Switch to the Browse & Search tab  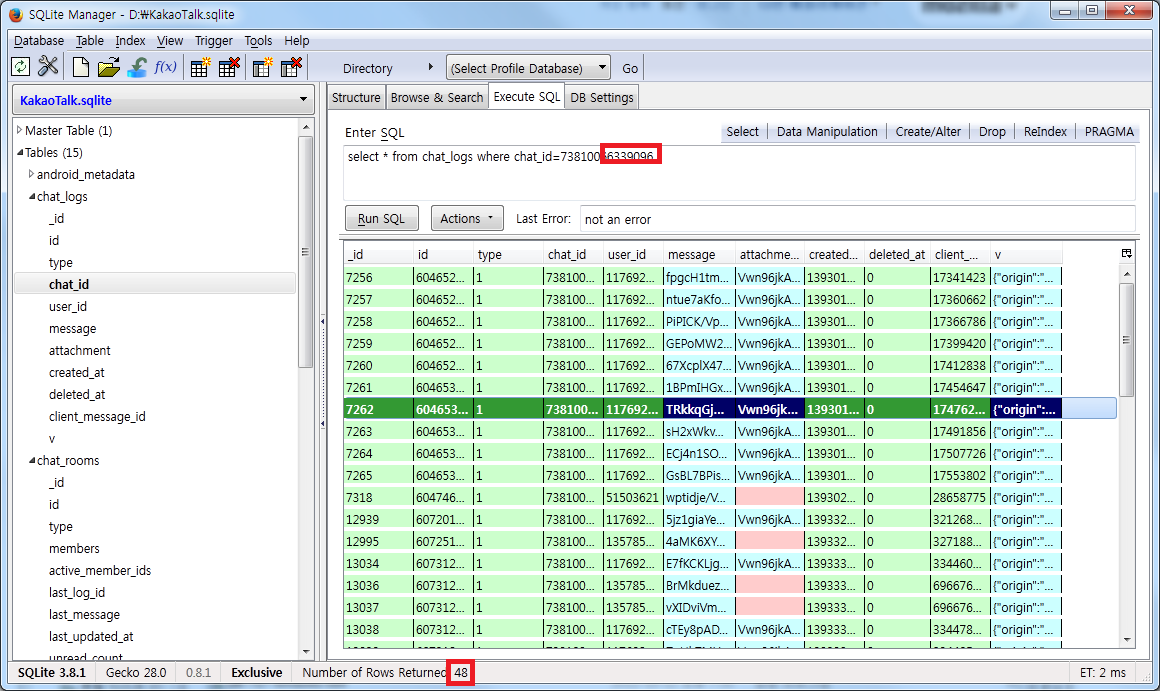point(436,97)
